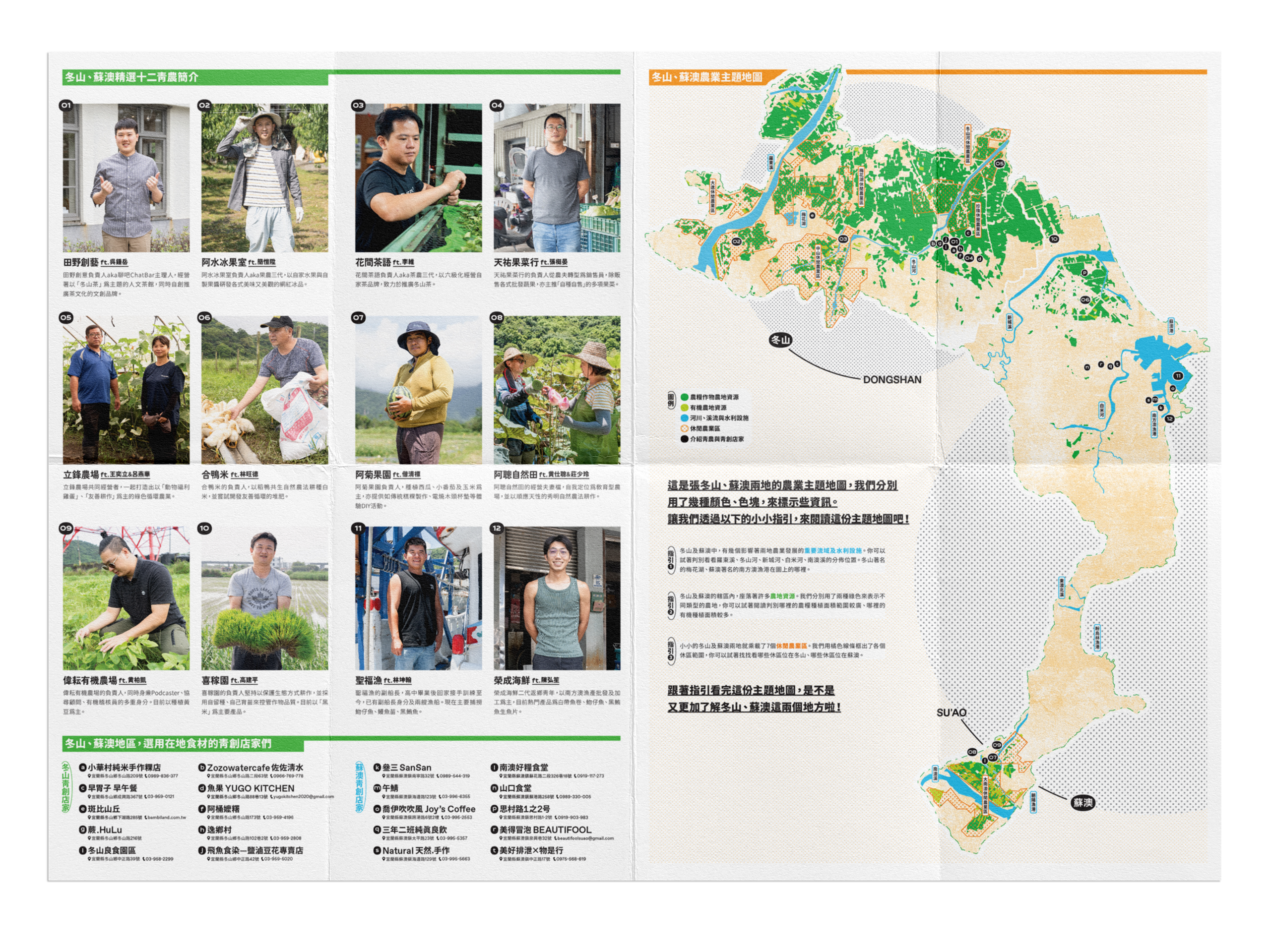Click the 冬山 black label bubble on map
Screen dimensions: 1270x952
tap(780, 340)
